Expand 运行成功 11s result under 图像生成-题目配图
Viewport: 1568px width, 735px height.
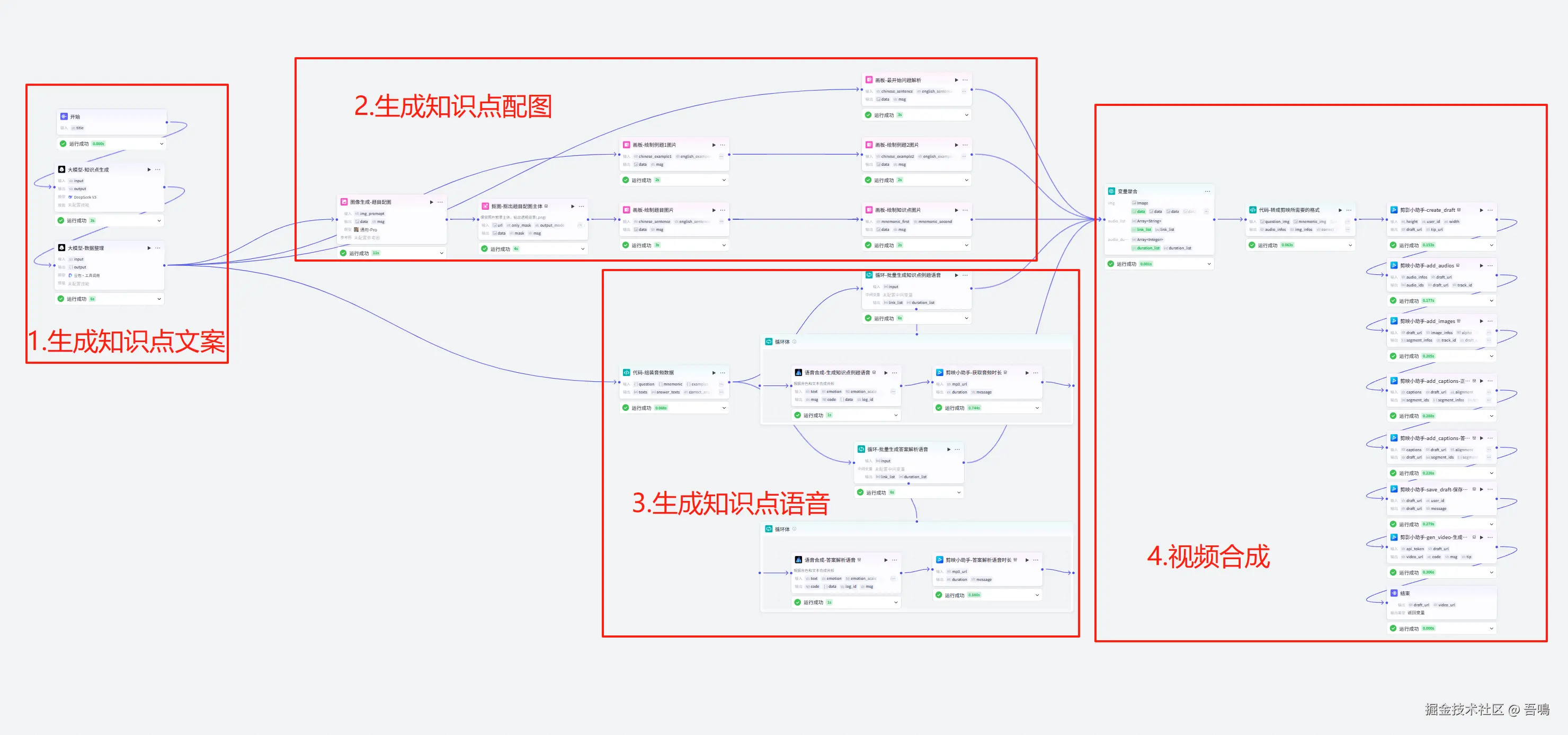pos(441,253)
